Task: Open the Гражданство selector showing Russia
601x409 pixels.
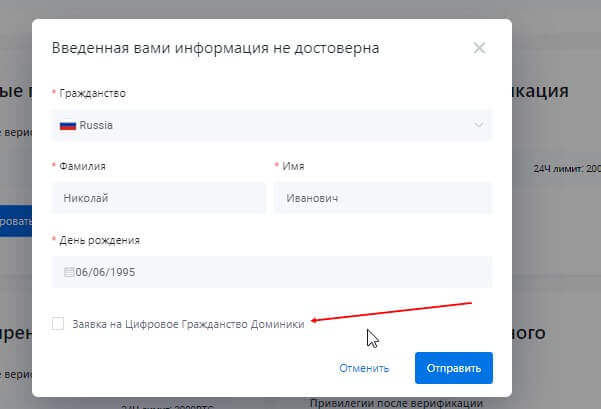Action: (x=270, y=126)
